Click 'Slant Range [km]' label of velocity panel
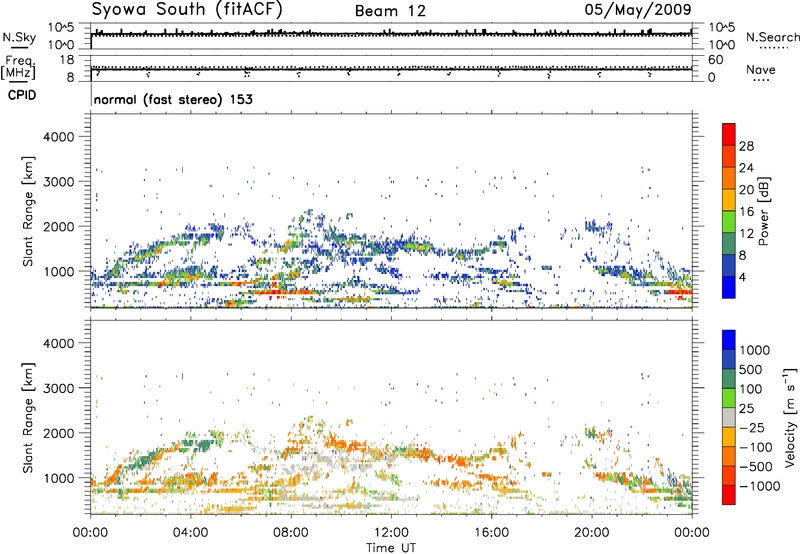800x554 pixels. (28, 417)
